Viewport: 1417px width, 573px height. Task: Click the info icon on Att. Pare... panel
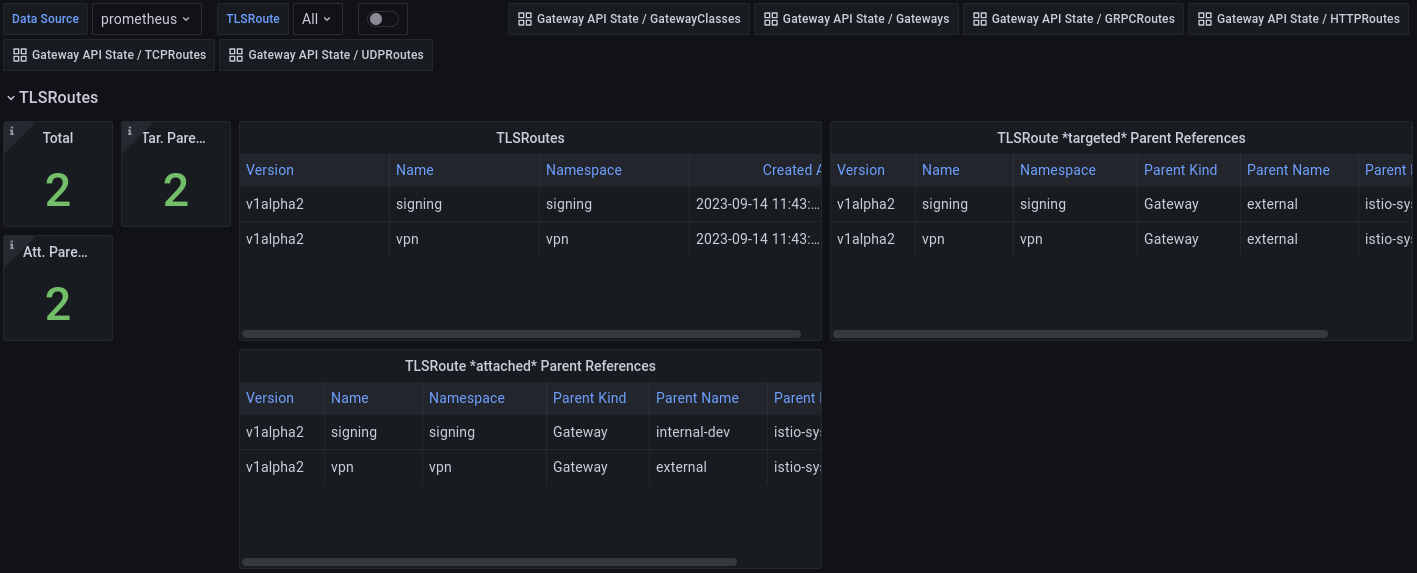11,243
